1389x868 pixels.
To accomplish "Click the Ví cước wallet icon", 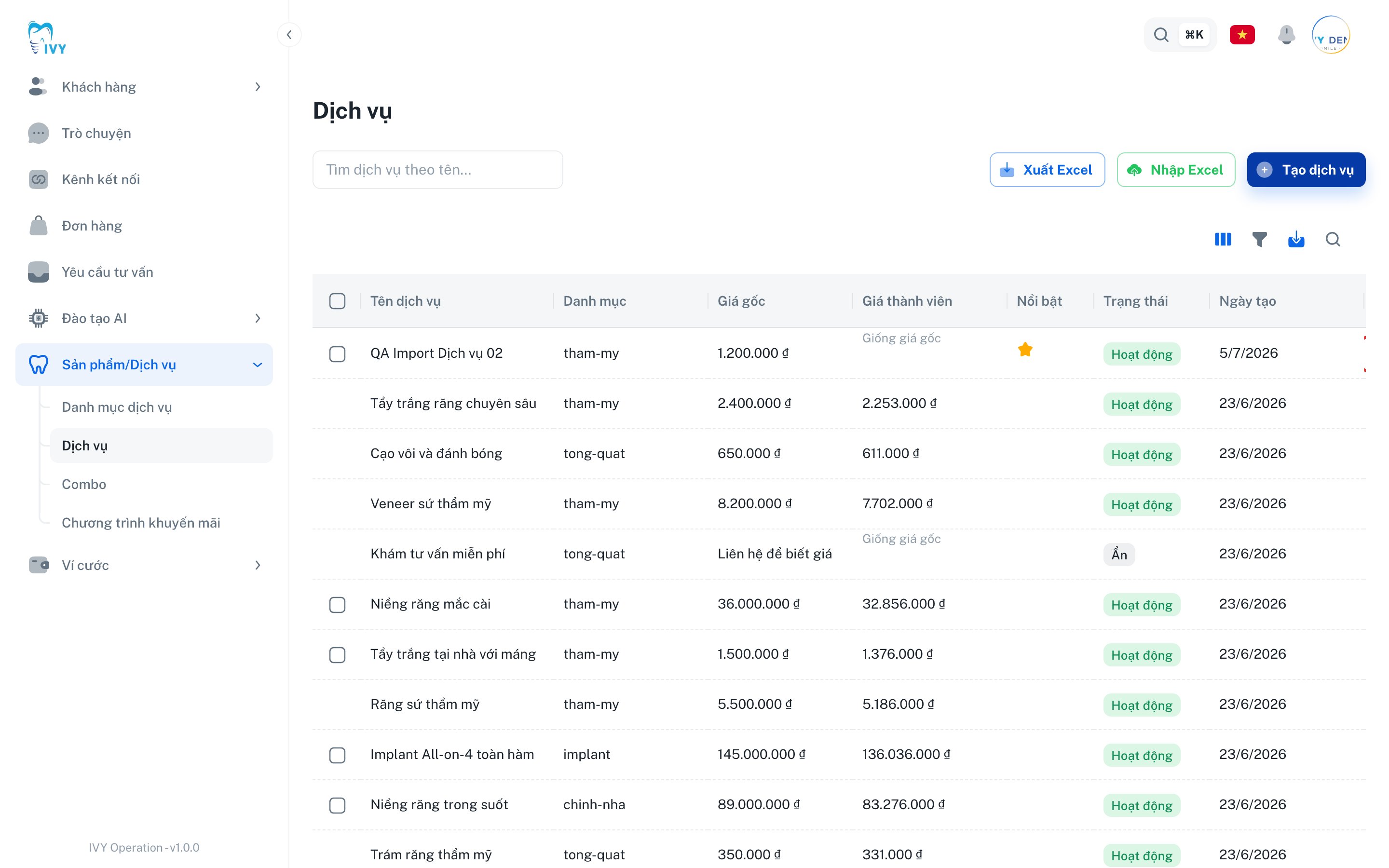I will point(38,565).
